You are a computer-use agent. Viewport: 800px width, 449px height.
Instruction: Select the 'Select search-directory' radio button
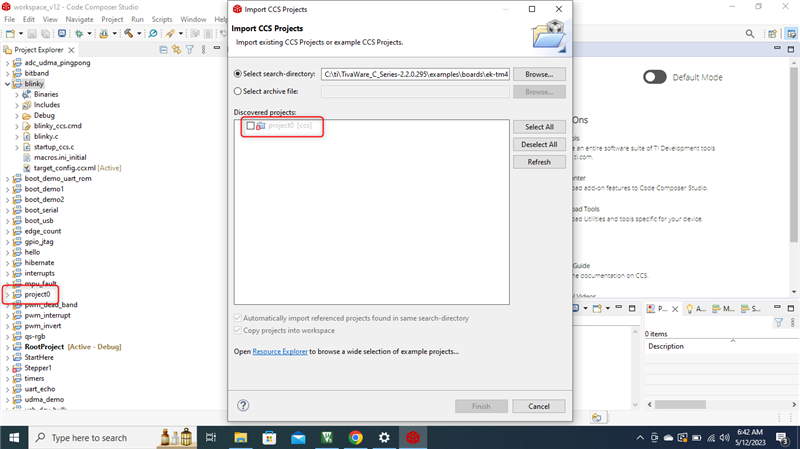tap(237, 74)
